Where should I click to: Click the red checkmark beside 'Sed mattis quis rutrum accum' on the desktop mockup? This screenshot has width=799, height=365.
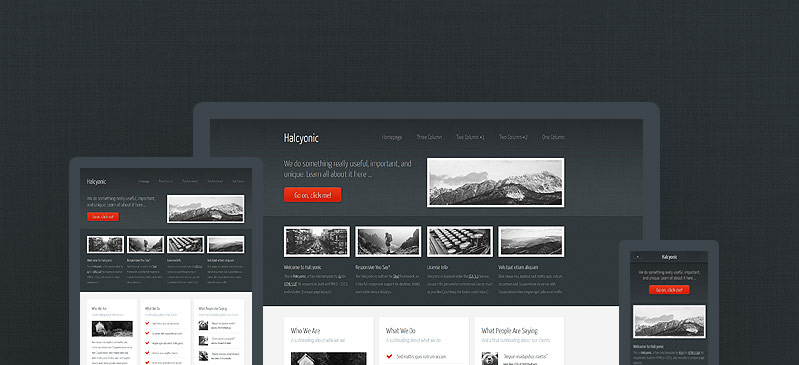[x=389, y=356]
